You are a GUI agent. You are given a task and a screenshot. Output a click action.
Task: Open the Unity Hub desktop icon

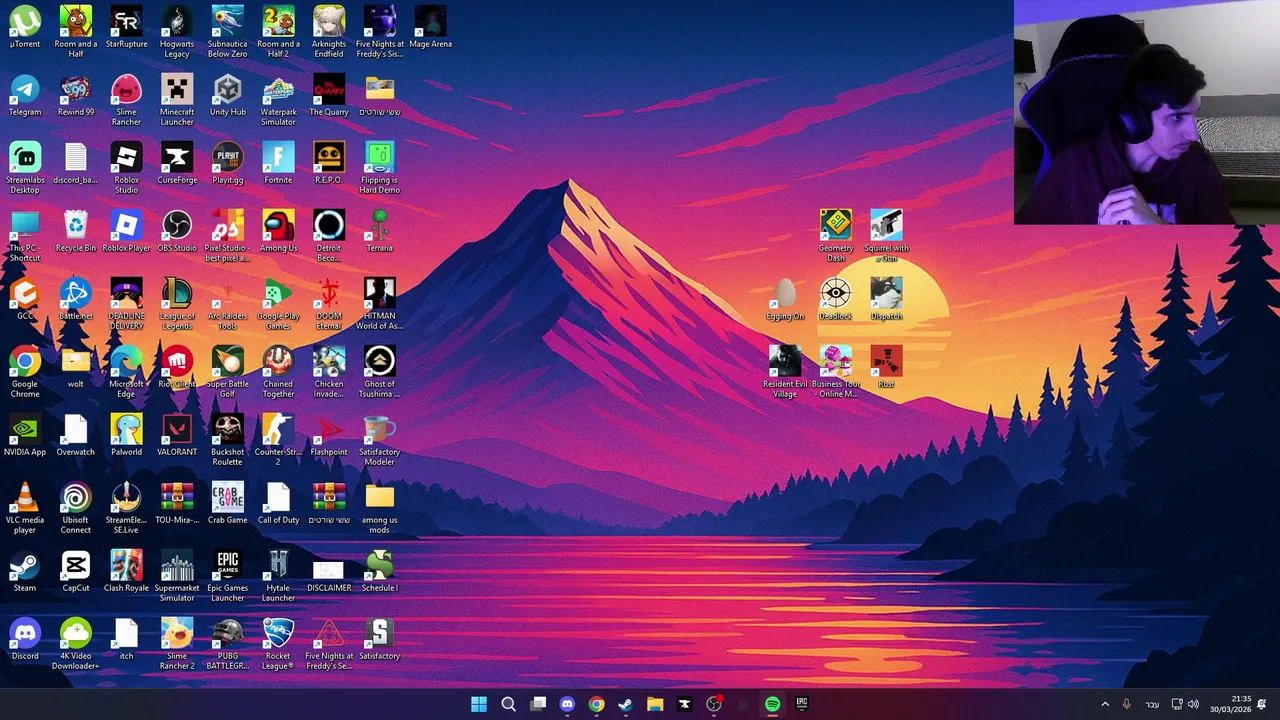tap(228, 96)
